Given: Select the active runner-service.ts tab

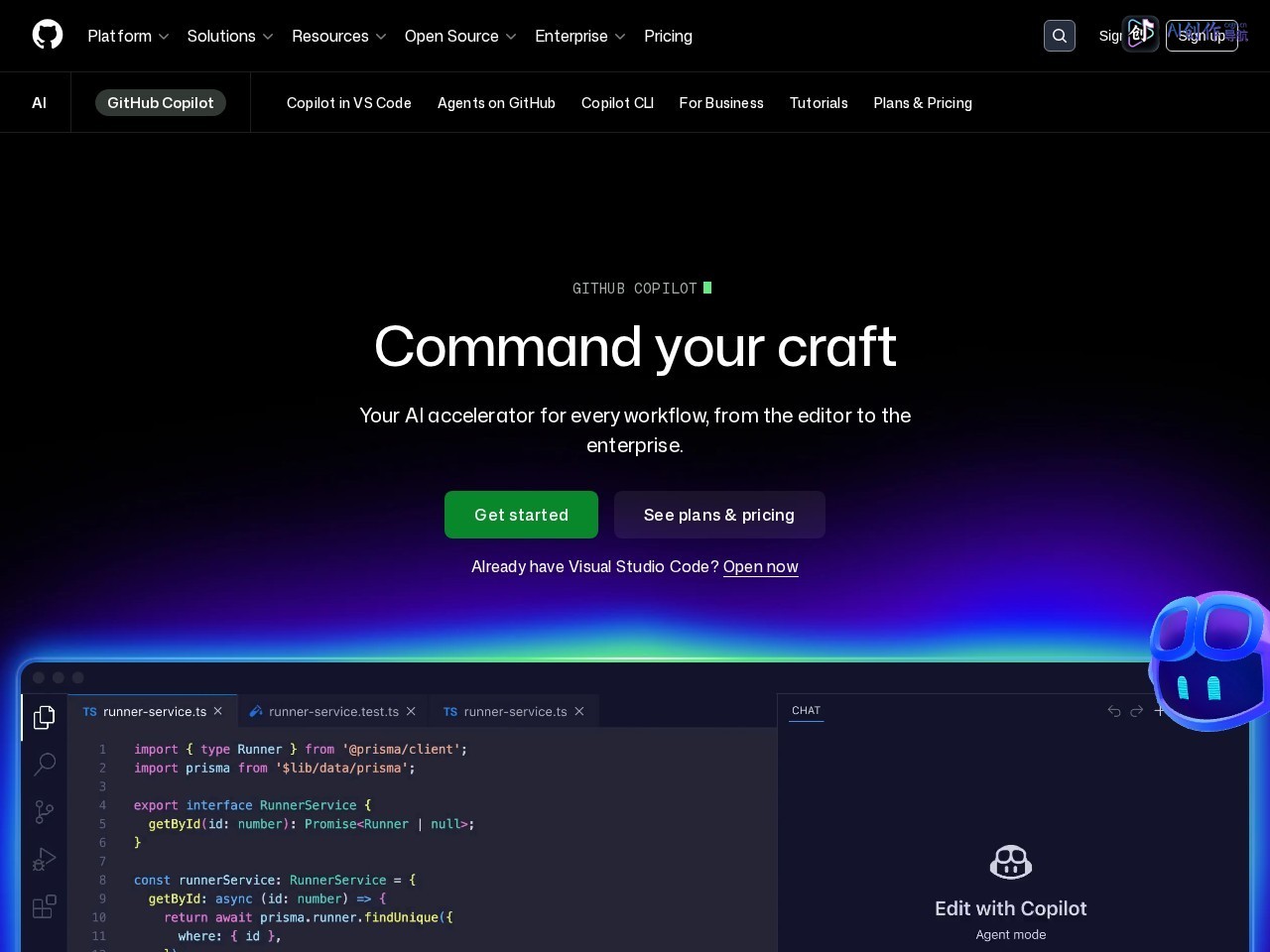Looking at the screenshot, I should (155, 711).
